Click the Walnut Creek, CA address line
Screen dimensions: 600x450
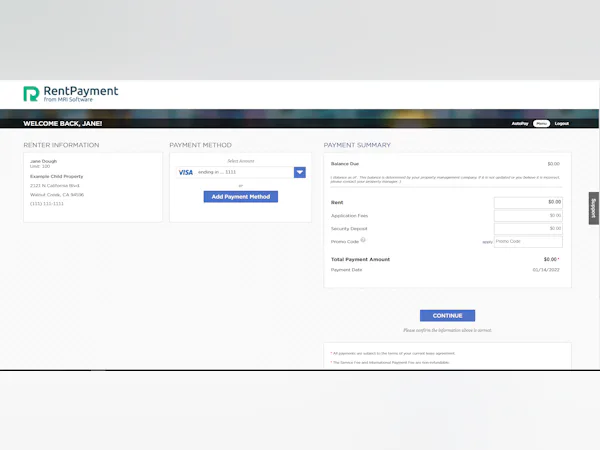click(x=57, y=195)
